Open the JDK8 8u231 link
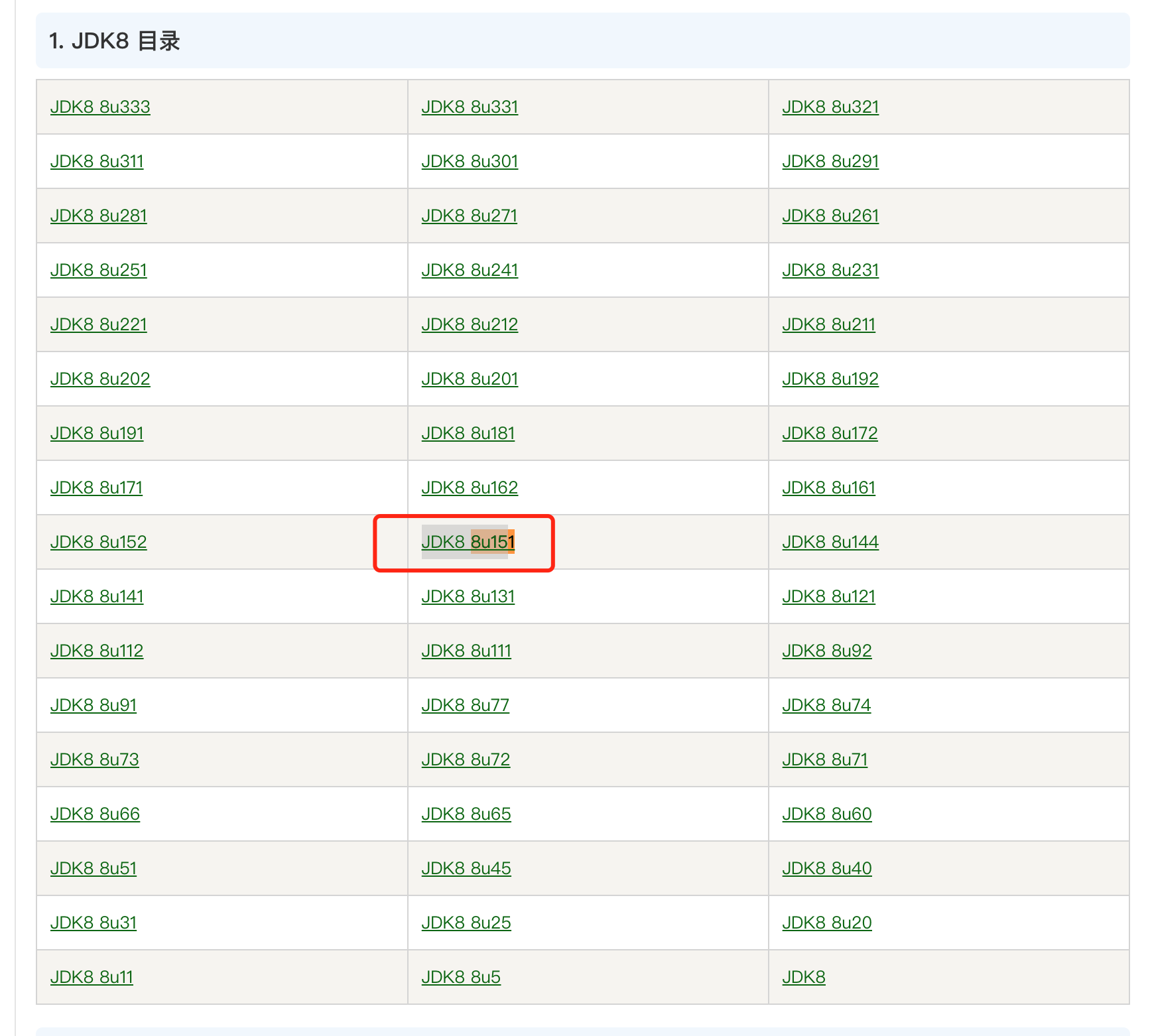1150x1036 pixels. point(830,270)
